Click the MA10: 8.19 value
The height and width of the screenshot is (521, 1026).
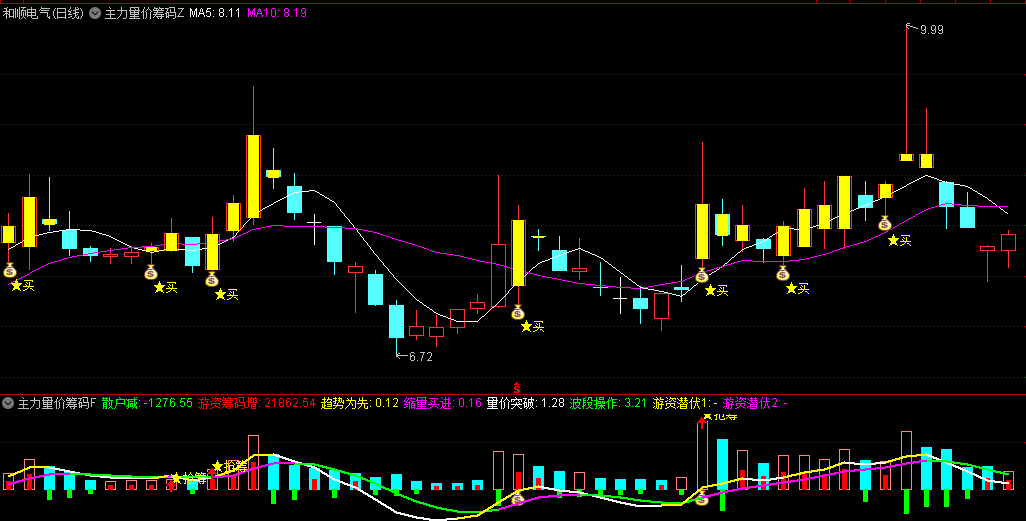tap(277, 13)
